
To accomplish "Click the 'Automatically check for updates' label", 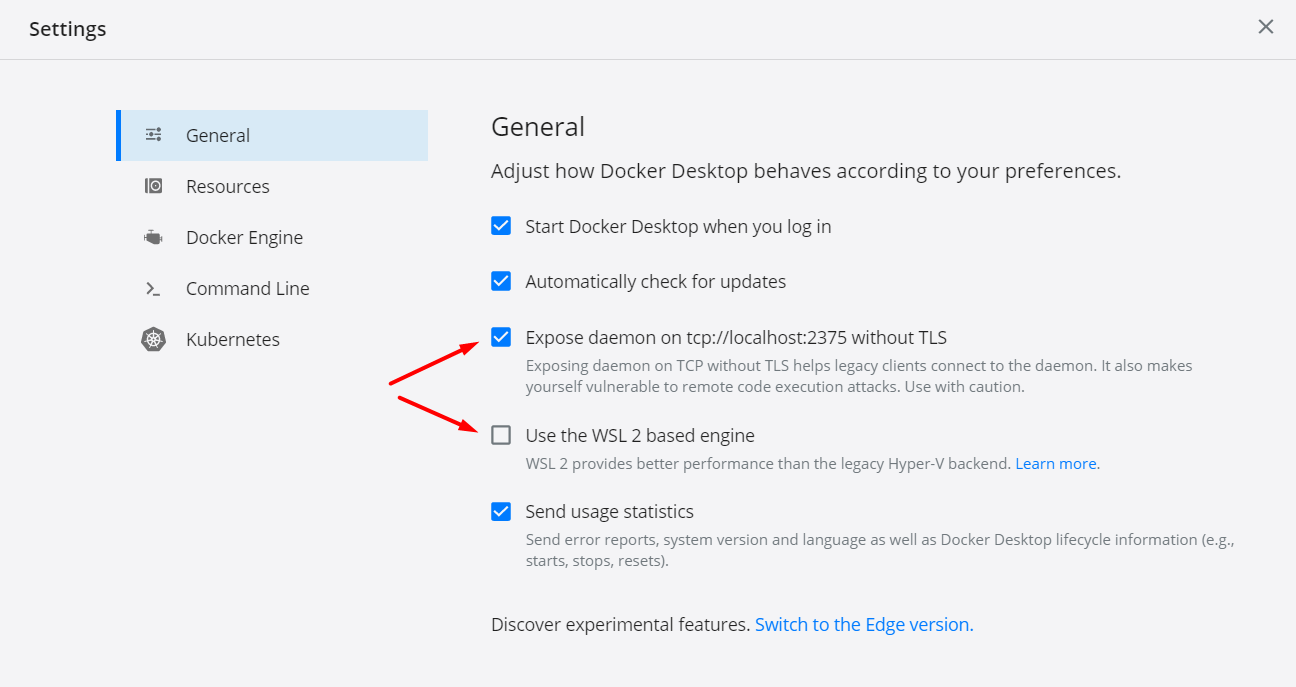I will coord(655,281).
